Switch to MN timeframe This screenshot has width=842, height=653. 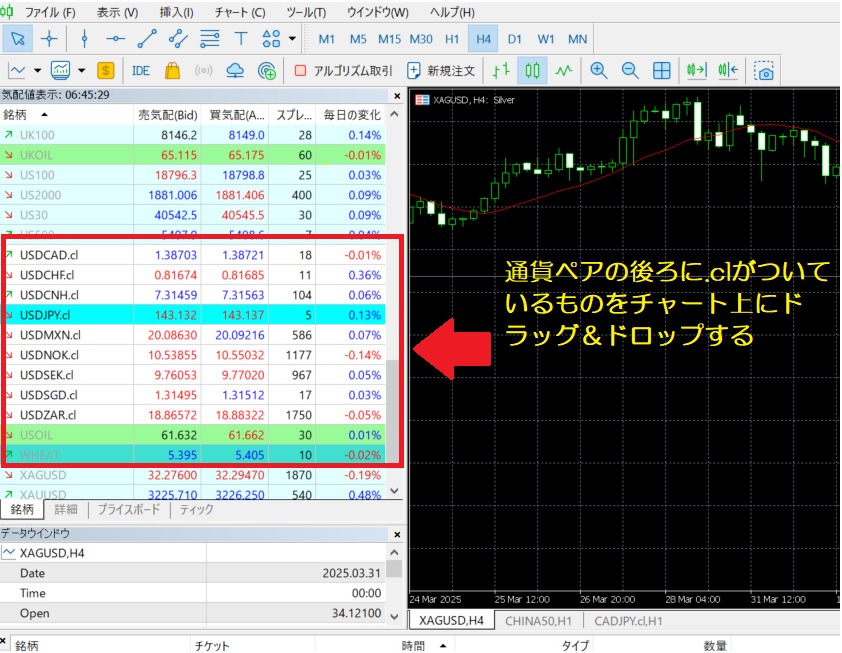[577, 39]
